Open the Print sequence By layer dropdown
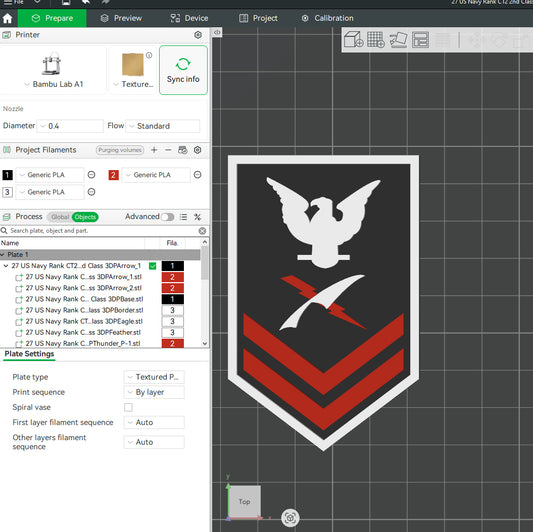 pyautogui.click(x=154, y=392)
